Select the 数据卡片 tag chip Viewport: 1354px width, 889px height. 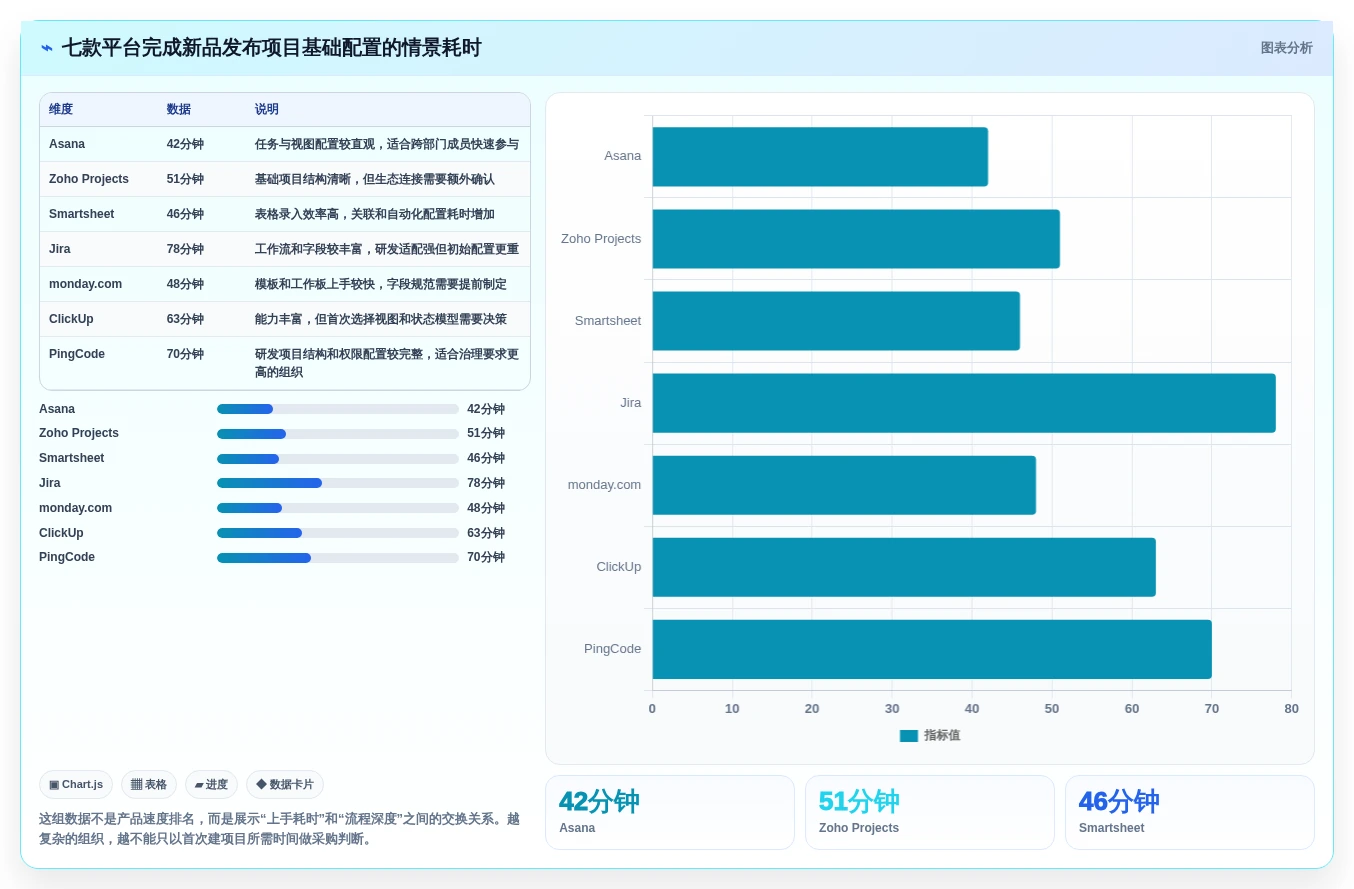click(x=285, y=784)
